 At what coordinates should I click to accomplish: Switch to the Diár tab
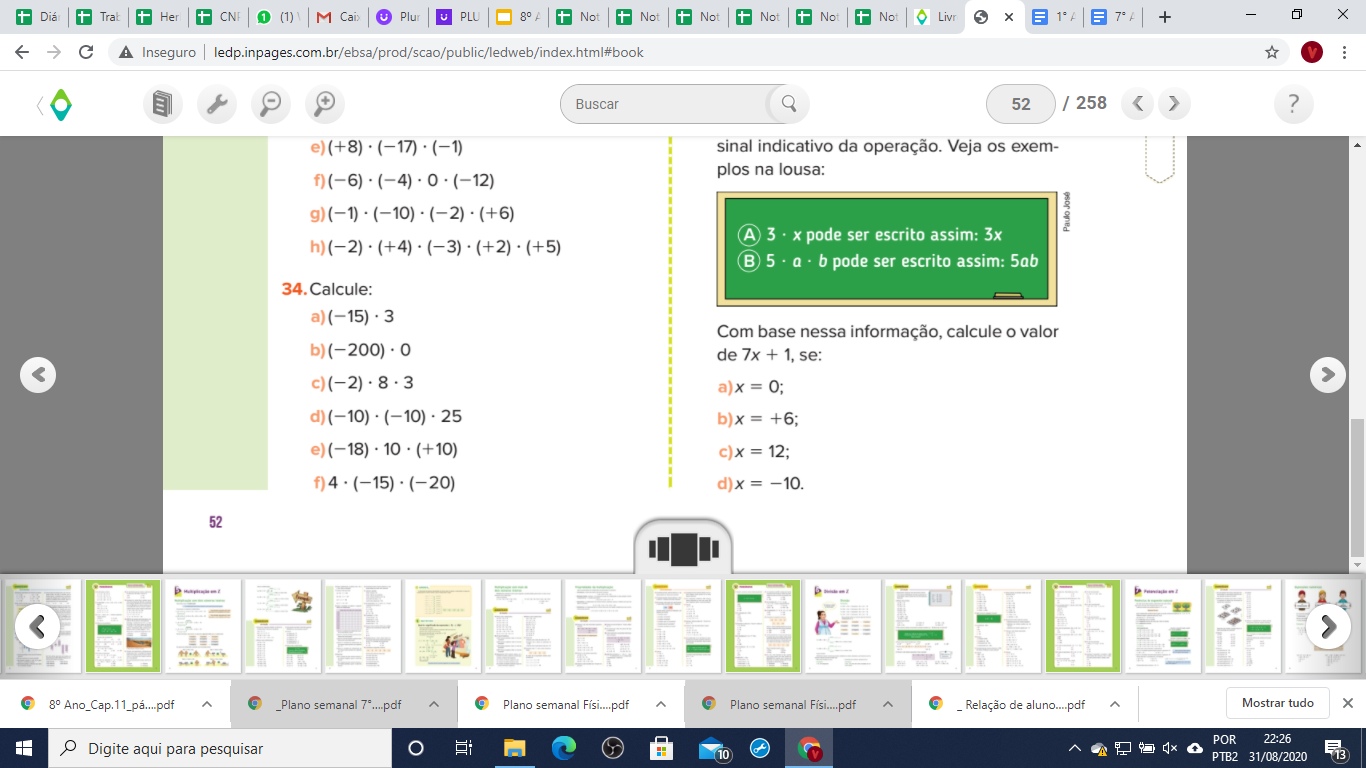[x=37, y=17]
